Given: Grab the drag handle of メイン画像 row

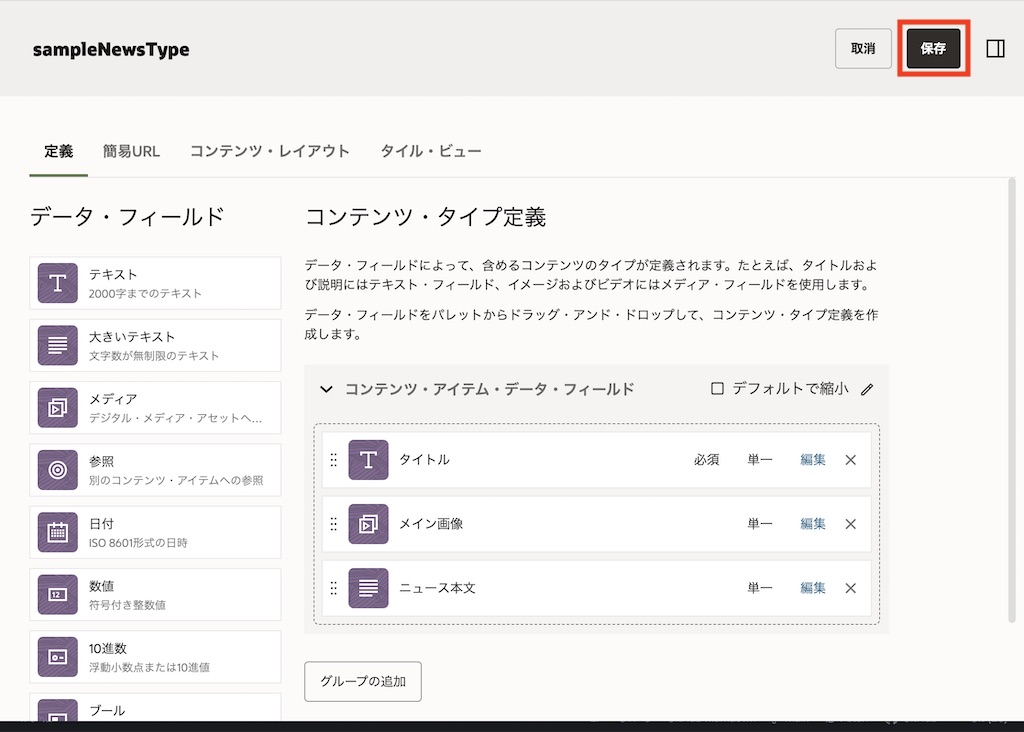Looking at the screenshot, I should click(x=334, y=524).
